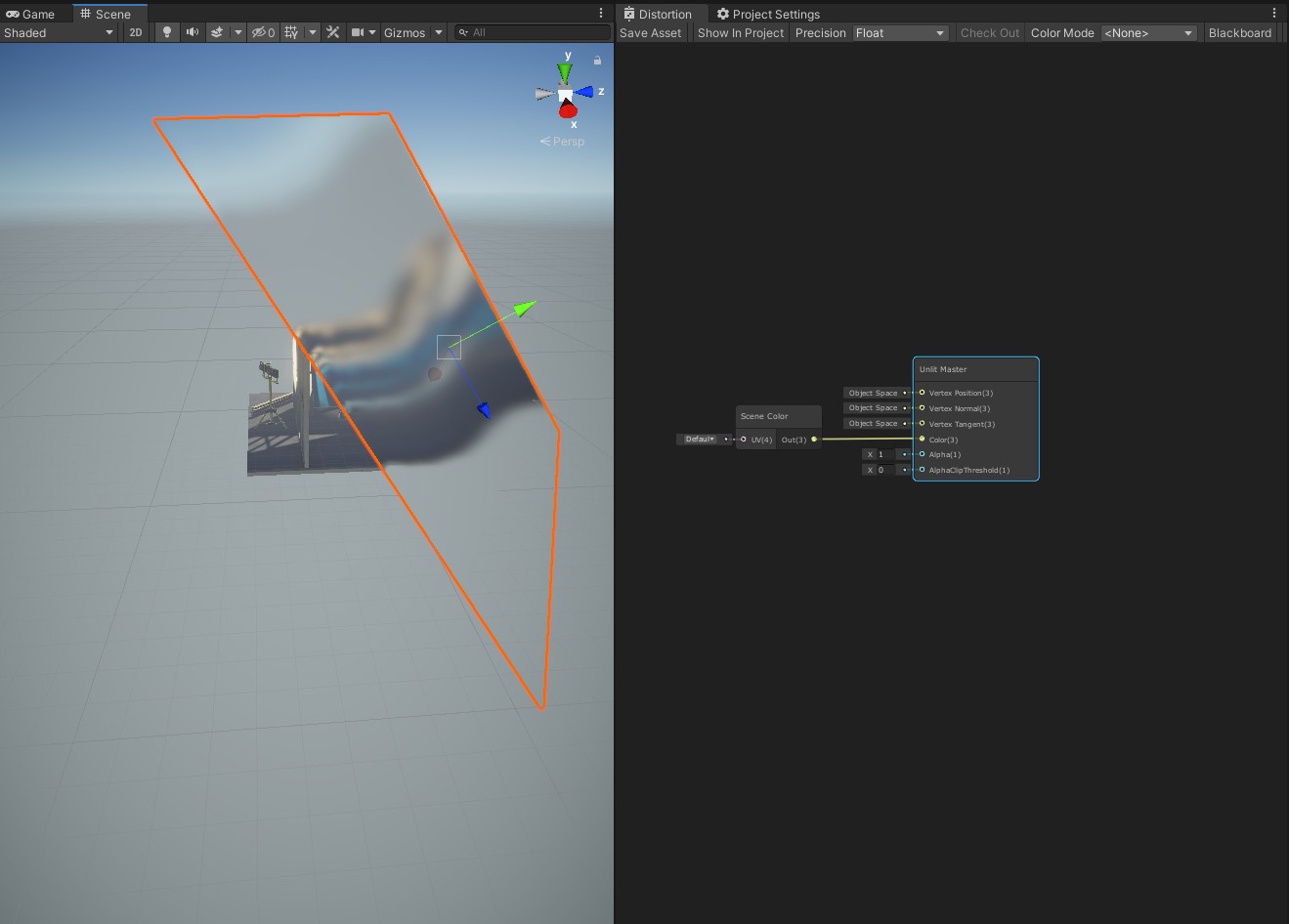1289x924 pixels.
Task: Toggle scene lighting with the lightbulb icon
Action: pyautogui.click(x=166, y=32)
